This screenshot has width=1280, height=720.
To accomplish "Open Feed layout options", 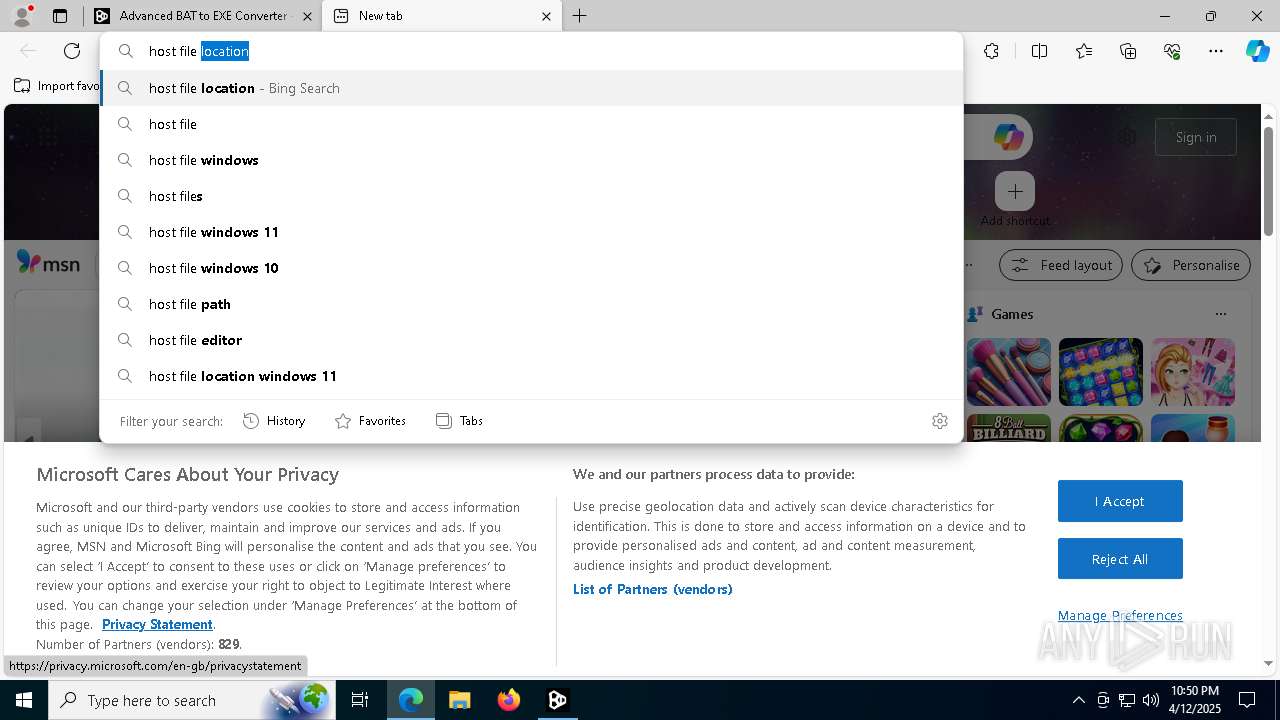I will 1061,265.
